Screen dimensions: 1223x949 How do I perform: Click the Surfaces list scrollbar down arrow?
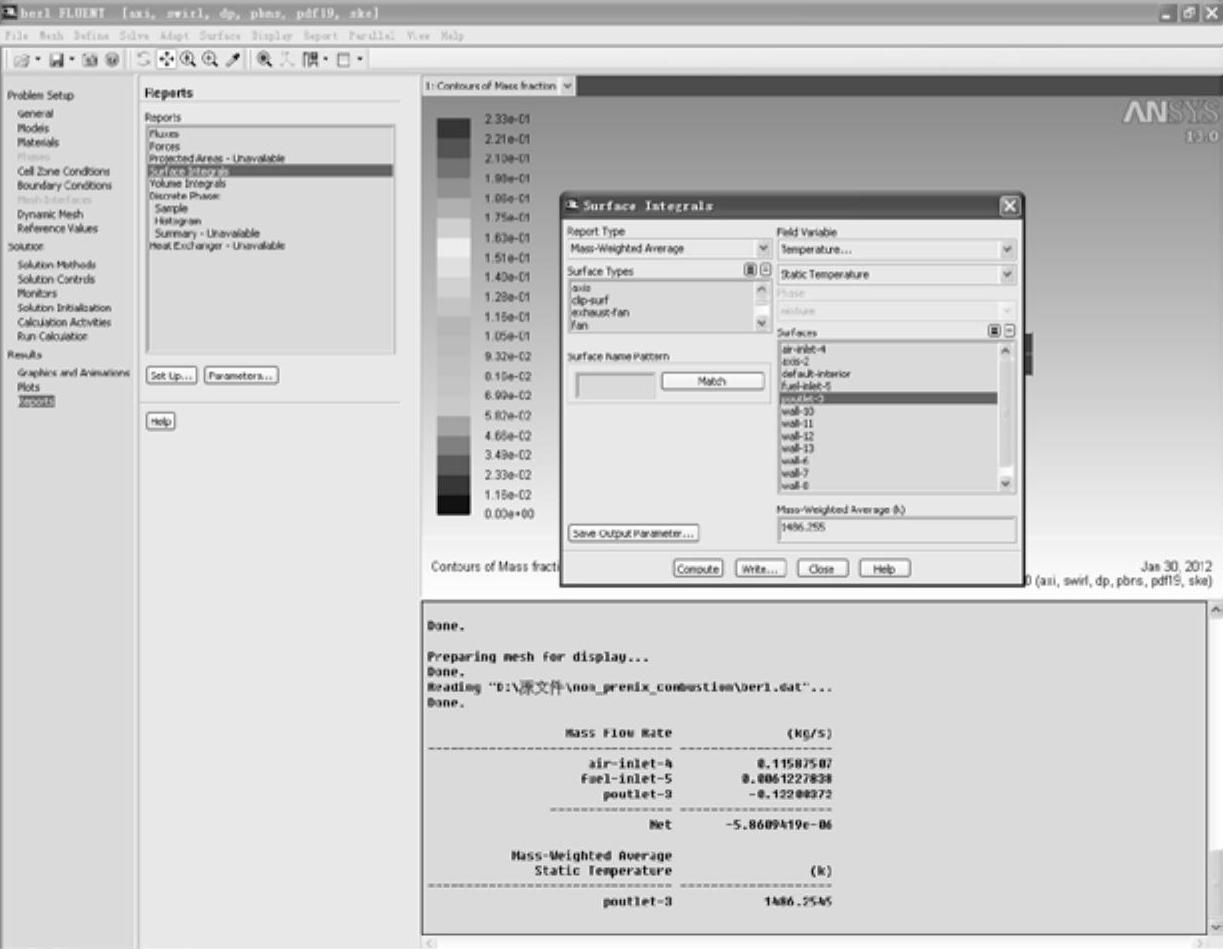[x=1006, y=483]
